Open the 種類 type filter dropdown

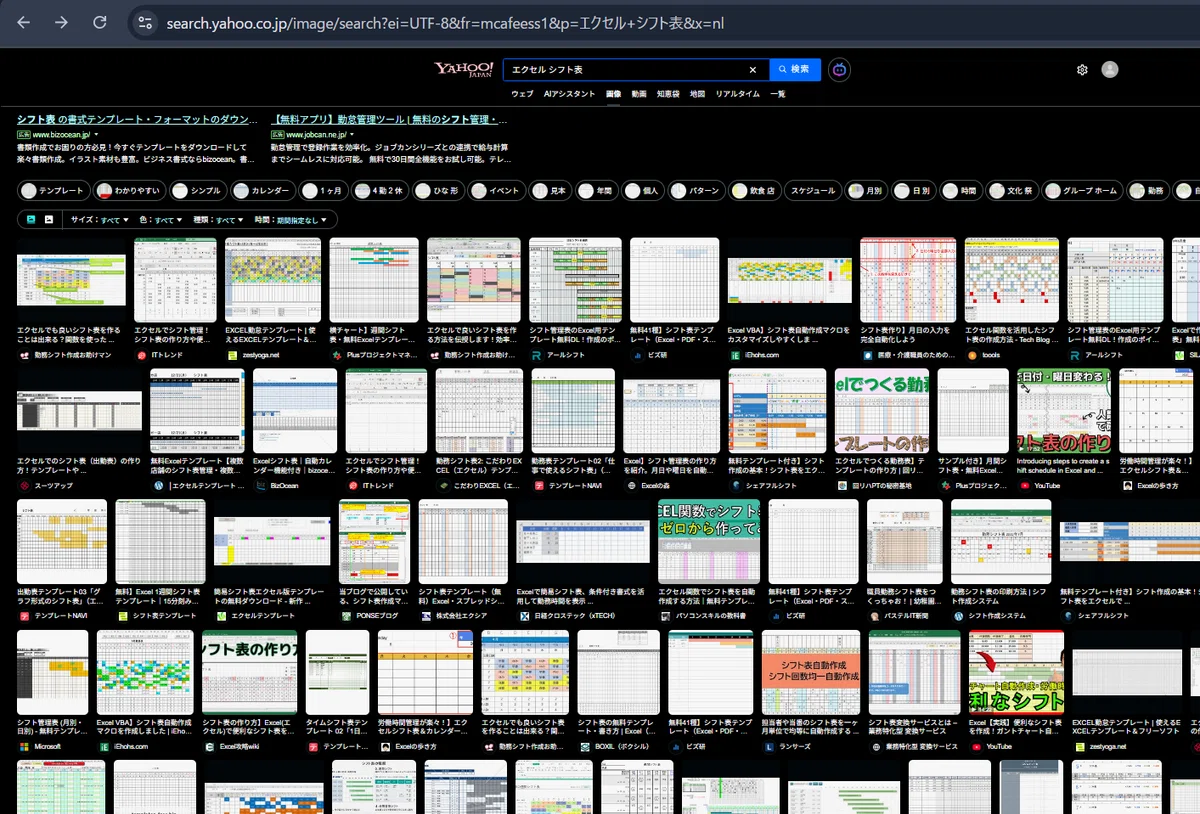(x=218, y=219)
